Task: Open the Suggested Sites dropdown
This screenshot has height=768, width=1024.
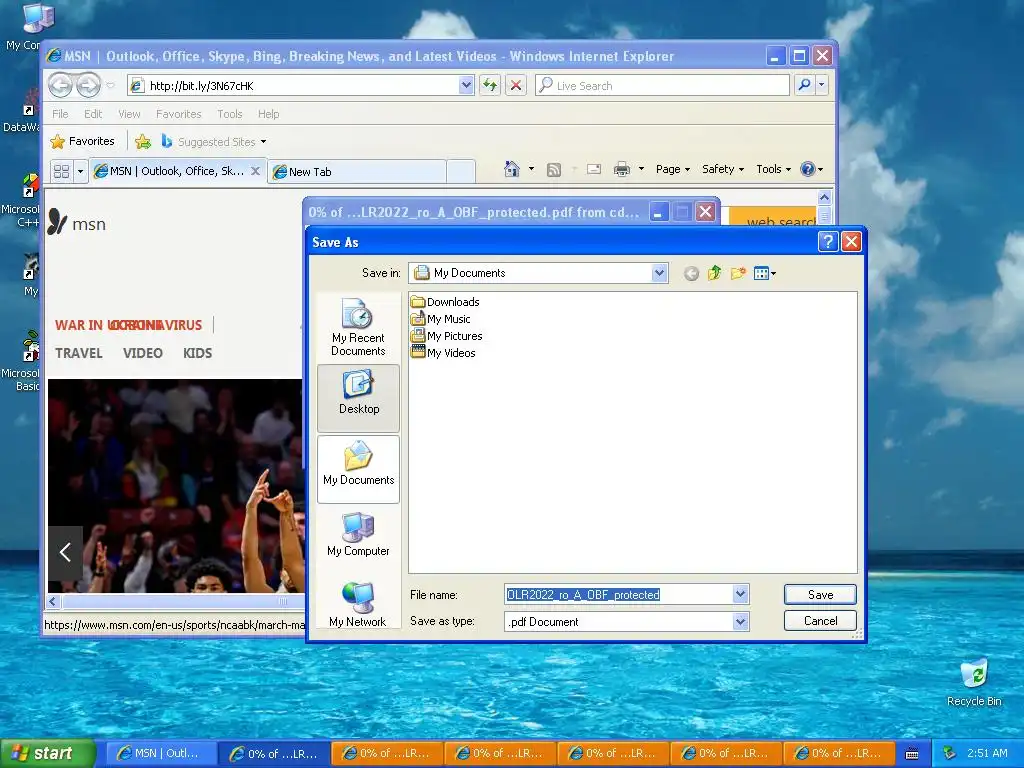Action: (222, 142)
